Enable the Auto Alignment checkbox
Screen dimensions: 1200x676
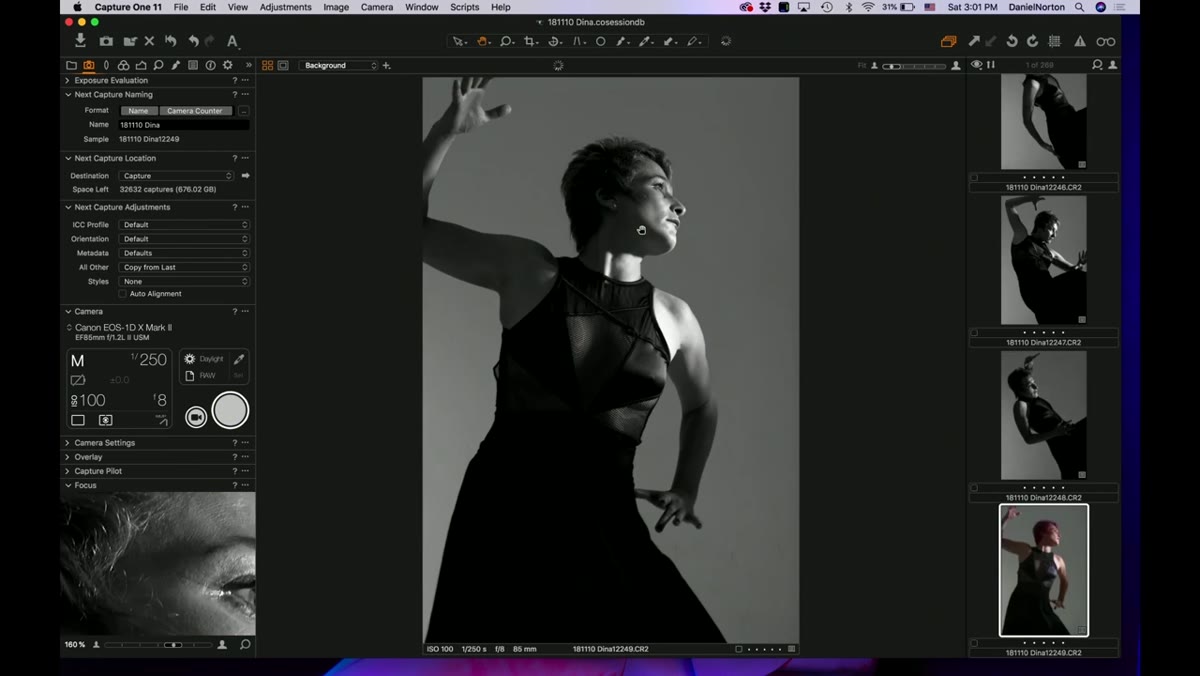pyautogui.click(x=123, y=294)
